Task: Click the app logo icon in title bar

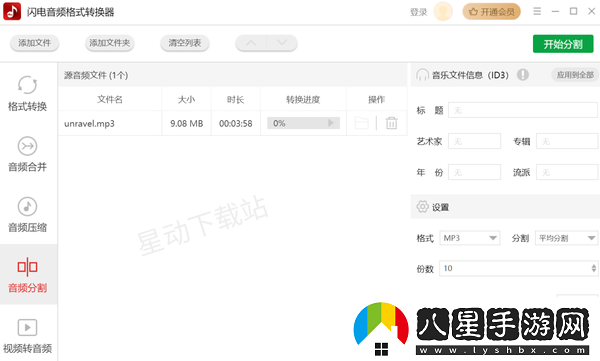Action: (12, 11)
